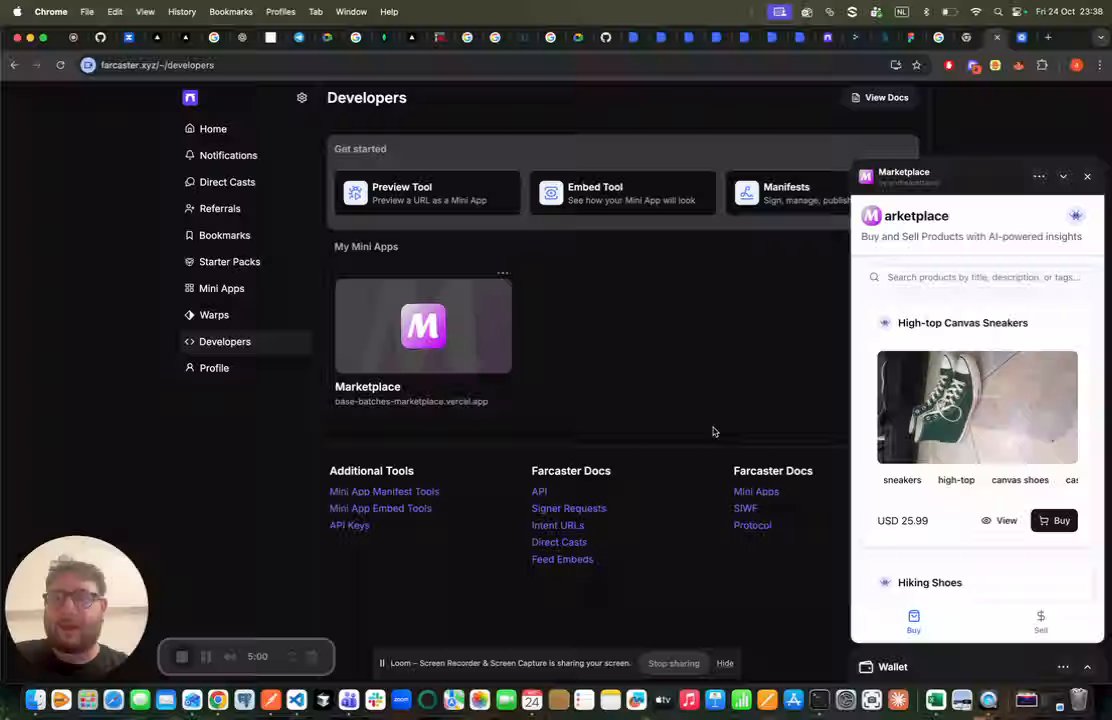Select the sneakers tag
Viewport: 1112px width, 720px height.
coord(902,480)
